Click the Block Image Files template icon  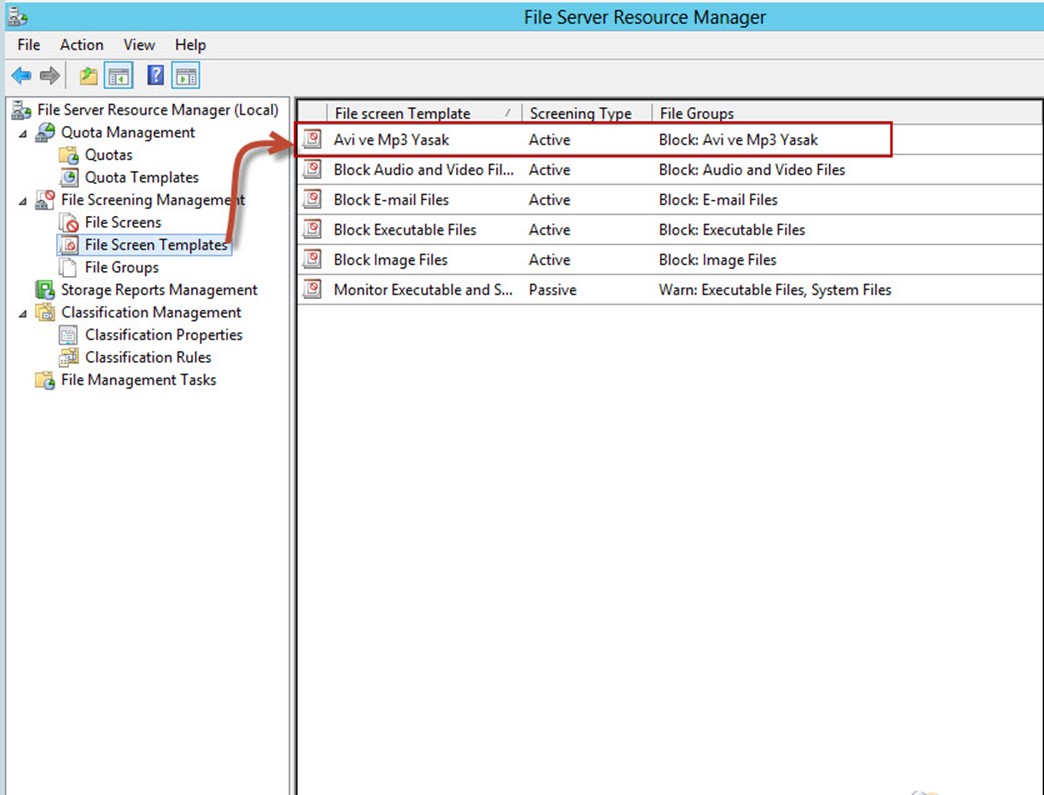tap(312, 259)
